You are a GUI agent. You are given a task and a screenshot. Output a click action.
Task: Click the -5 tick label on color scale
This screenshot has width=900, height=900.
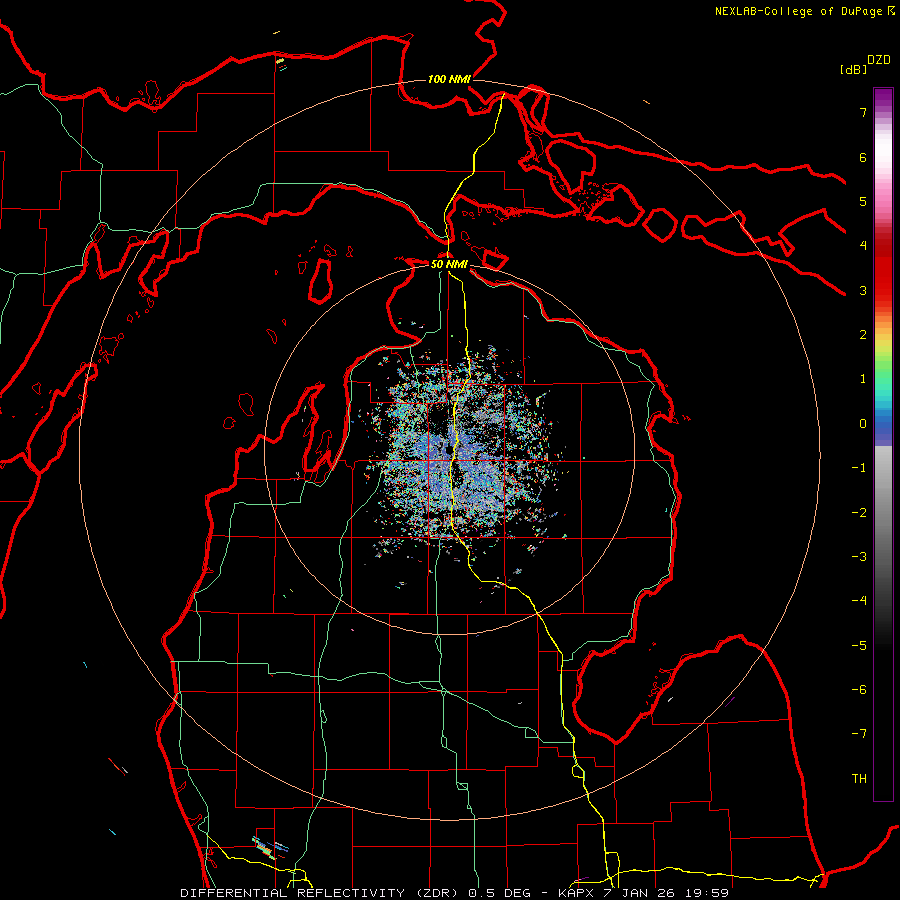click(x=859, y=645)
